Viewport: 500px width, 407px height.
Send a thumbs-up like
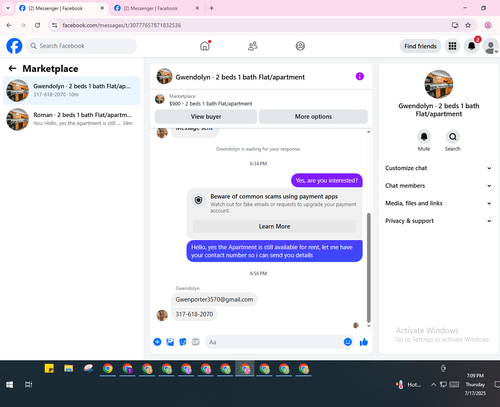click(364, 342)
